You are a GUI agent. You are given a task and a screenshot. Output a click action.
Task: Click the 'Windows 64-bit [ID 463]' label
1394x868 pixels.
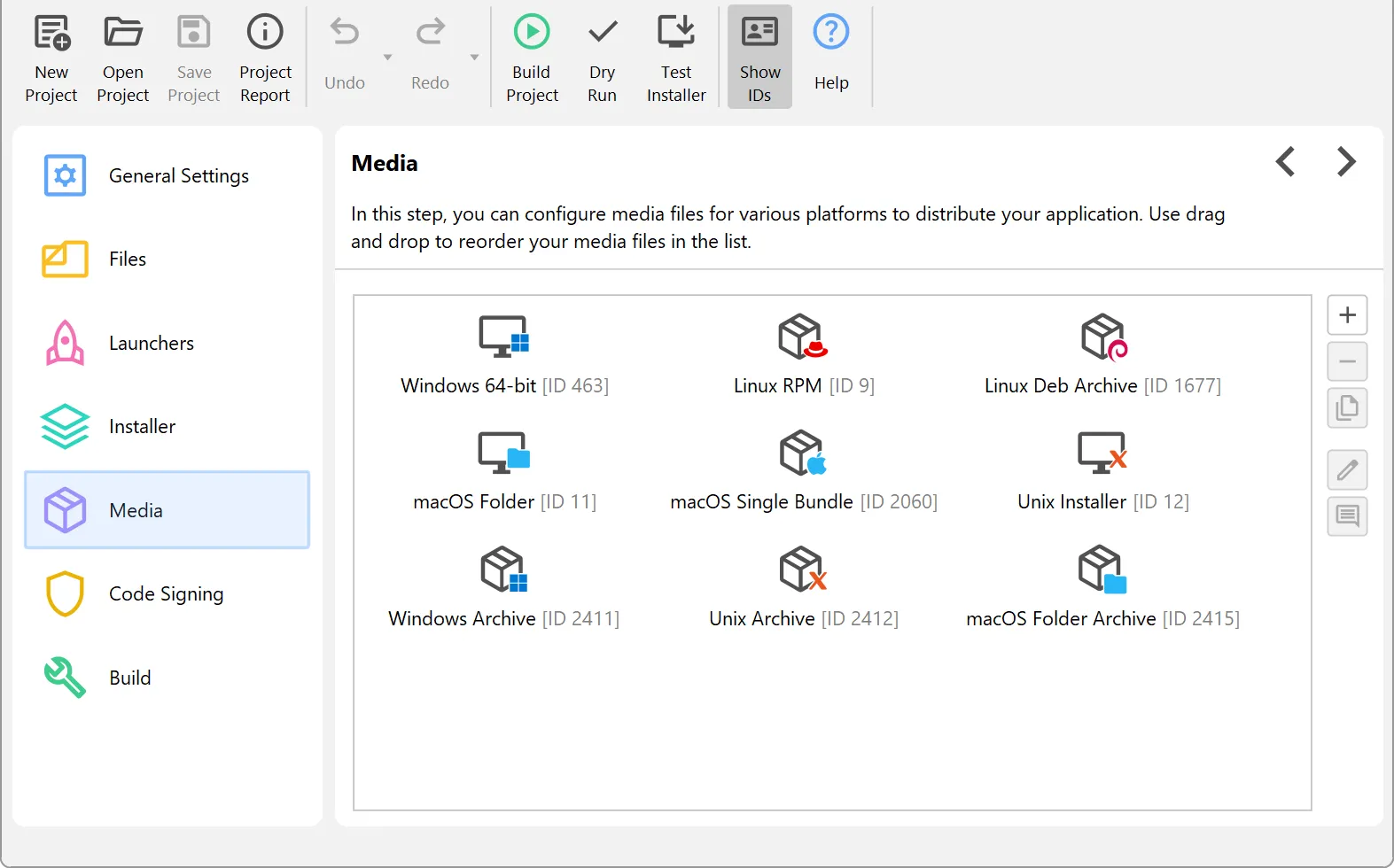(x=504, y=386)
